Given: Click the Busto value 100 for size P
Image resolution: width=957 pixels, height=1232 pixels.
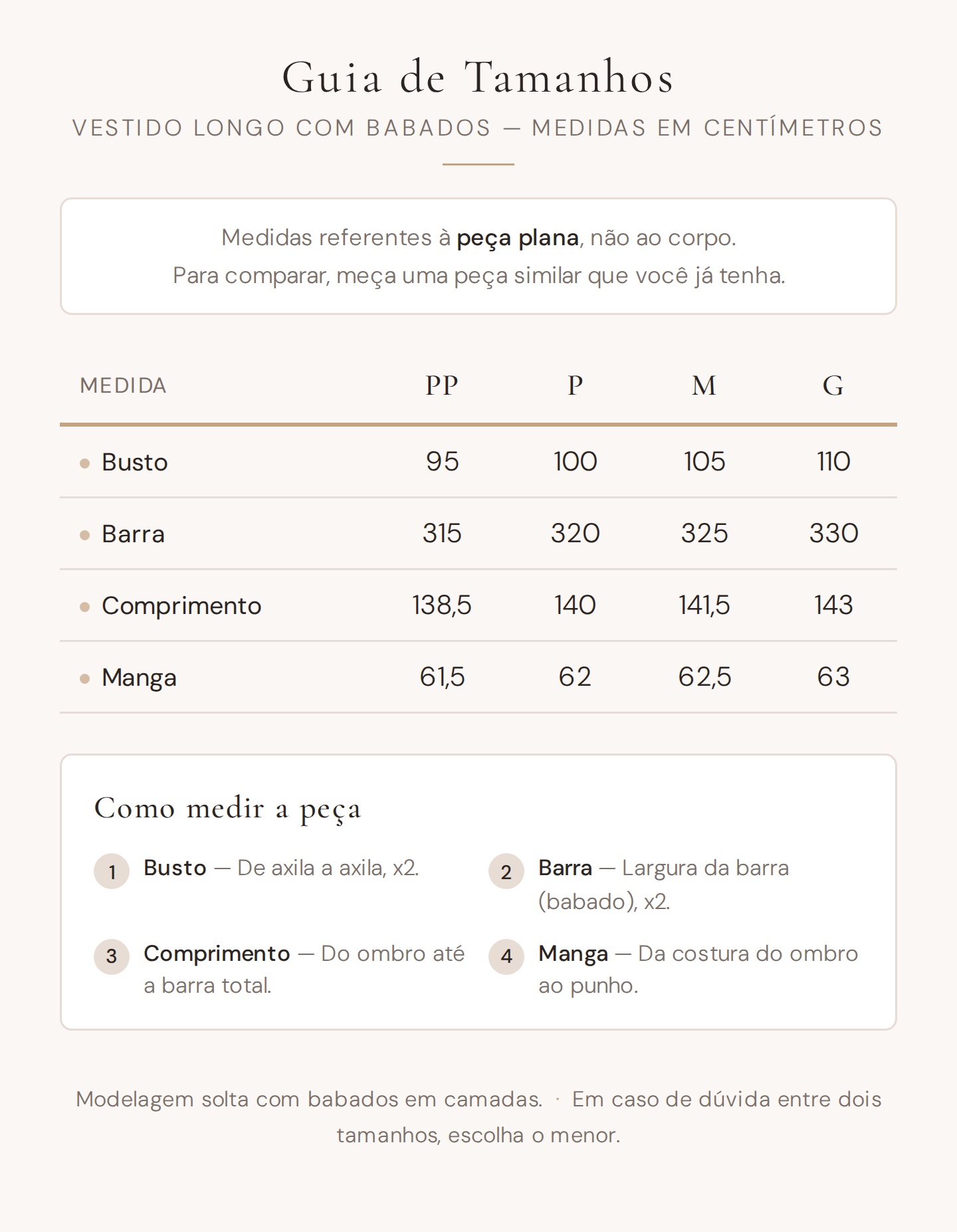Looking at the screenshot, I should click(x=575, y=462).
